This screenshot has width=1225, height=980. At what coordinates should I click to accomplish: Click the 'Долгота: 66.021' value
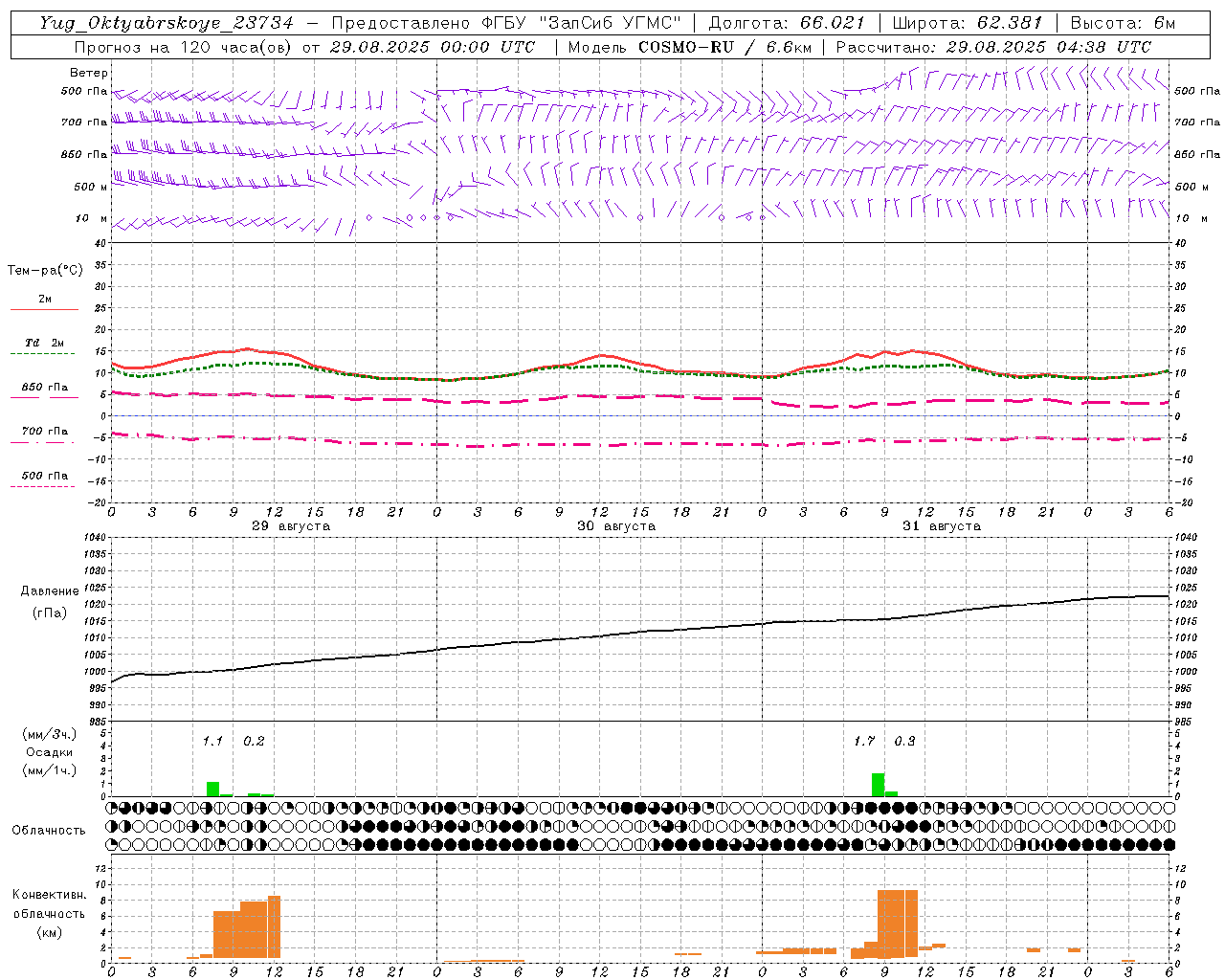pyautogui.click(x=787, y=23)
